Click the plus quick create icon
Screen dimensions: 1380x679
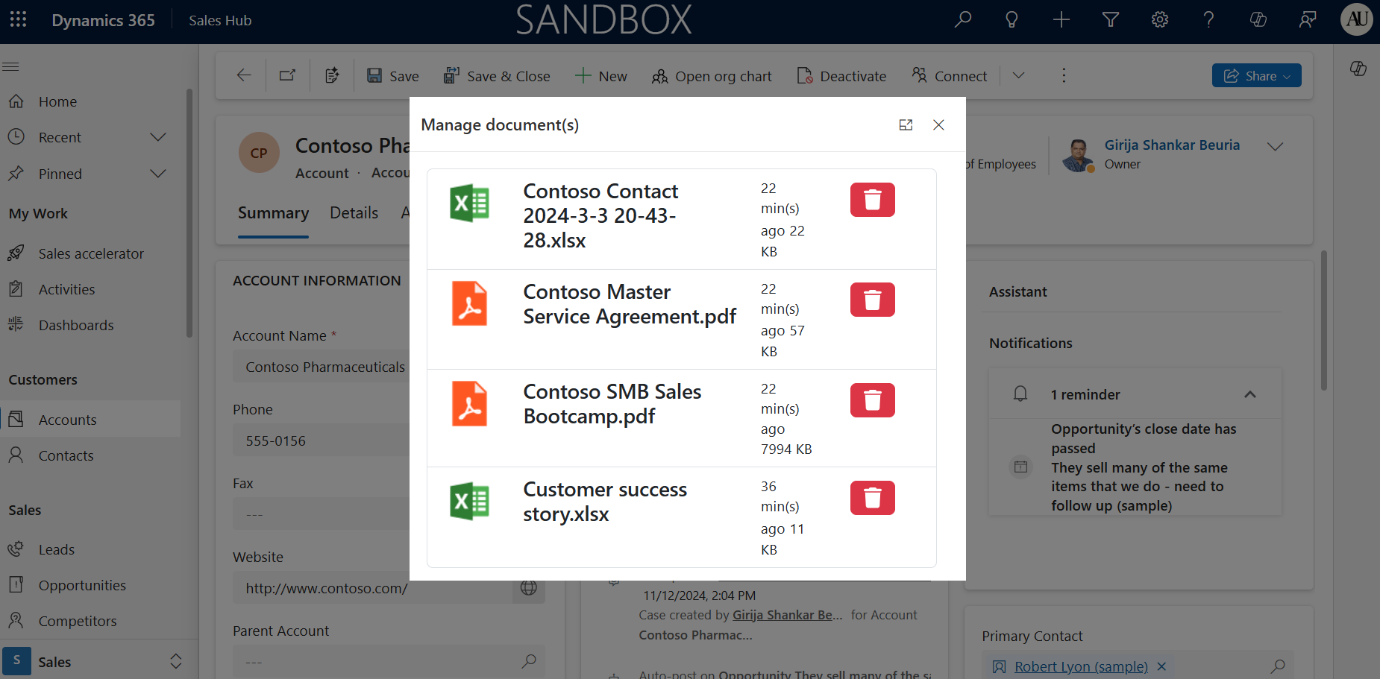pos(1061,20)
